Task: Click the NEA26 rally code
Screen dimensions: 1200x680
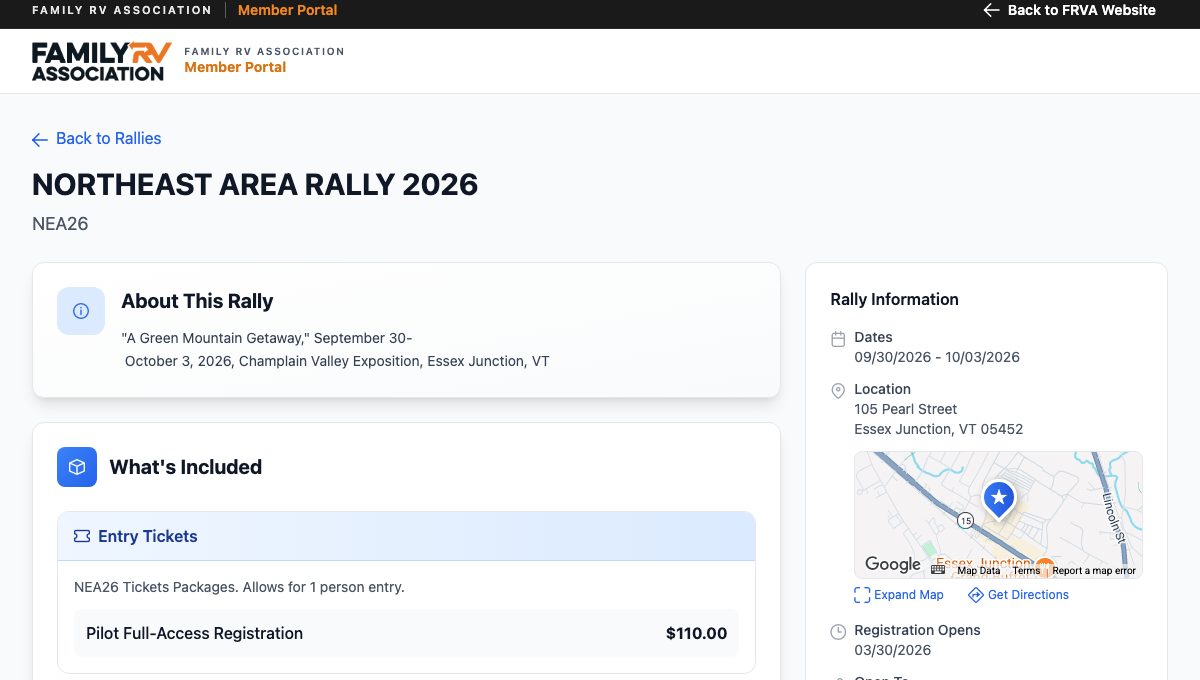Action: [x=60, y=224]
